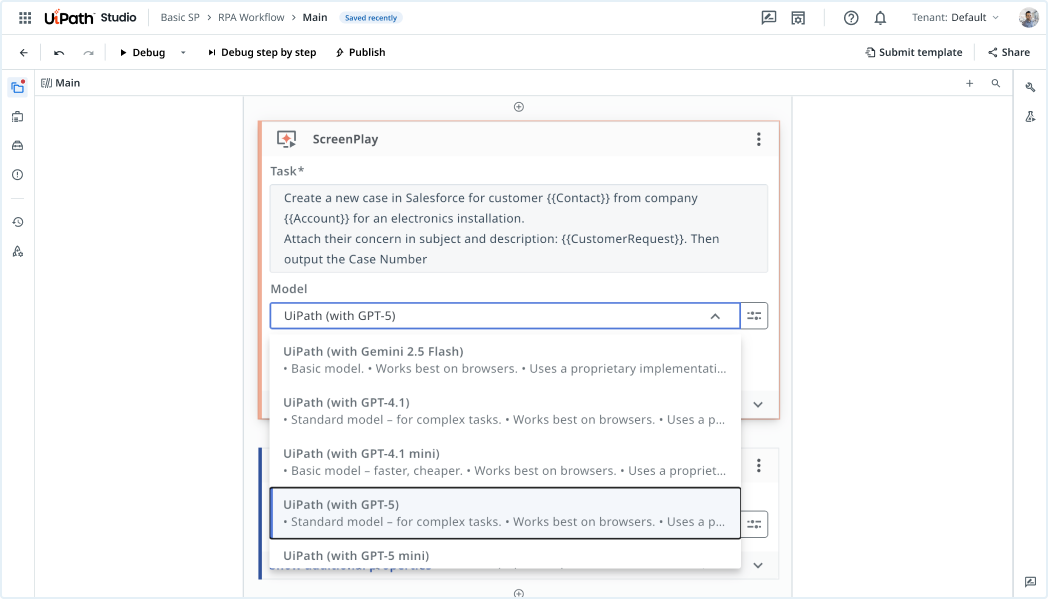Open the data manager sidebar icon

(x=18, y=145)
